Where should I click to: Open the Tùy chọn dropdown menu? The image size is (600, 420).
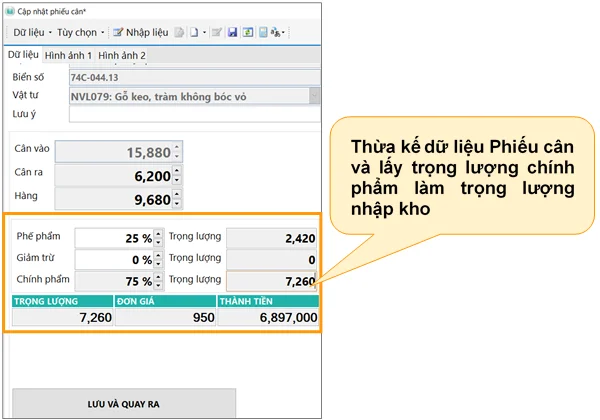coord(80,32)
